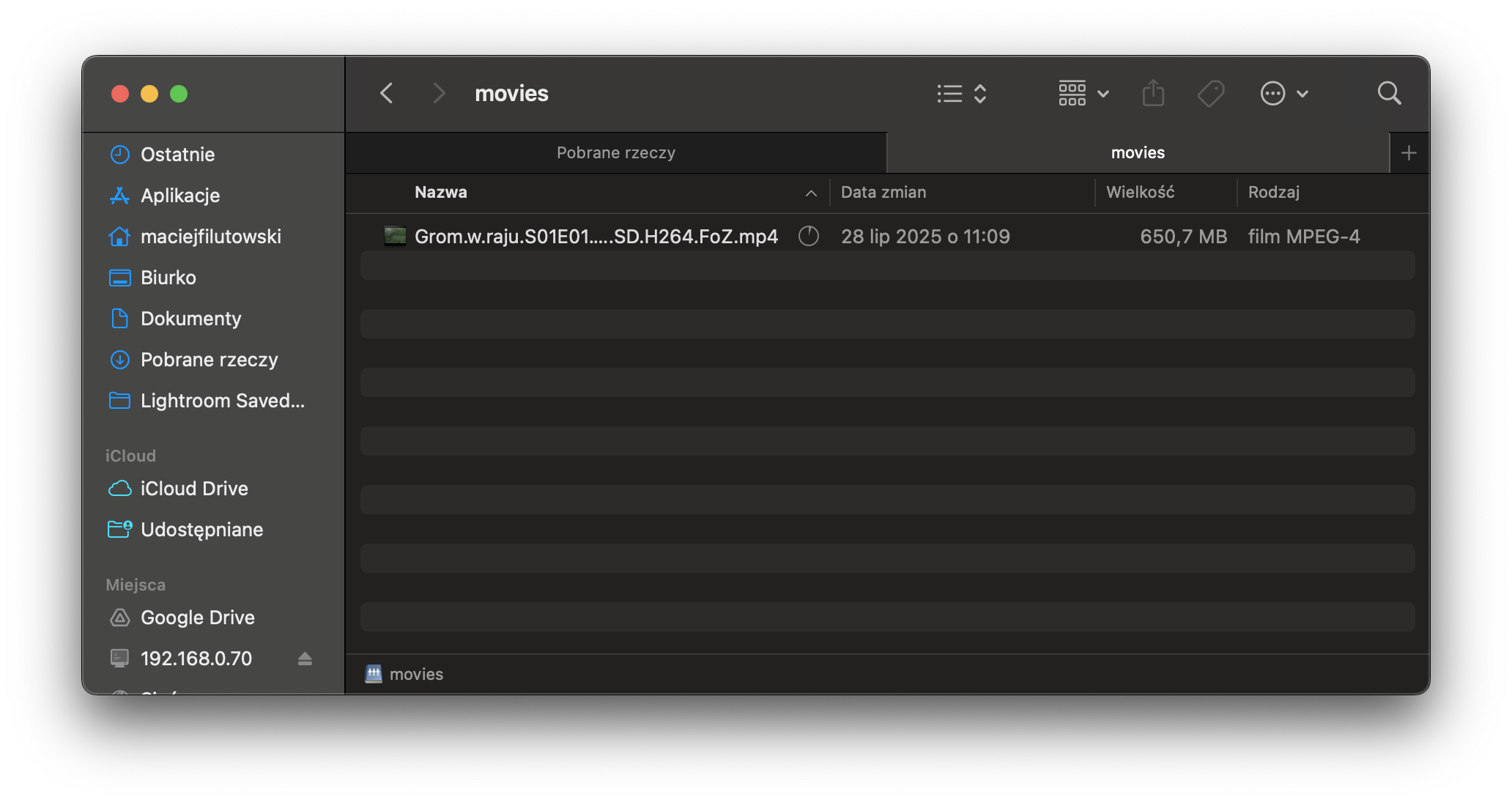
Task: Open the list view switcher dropdown
Action: tap(962, 94)
